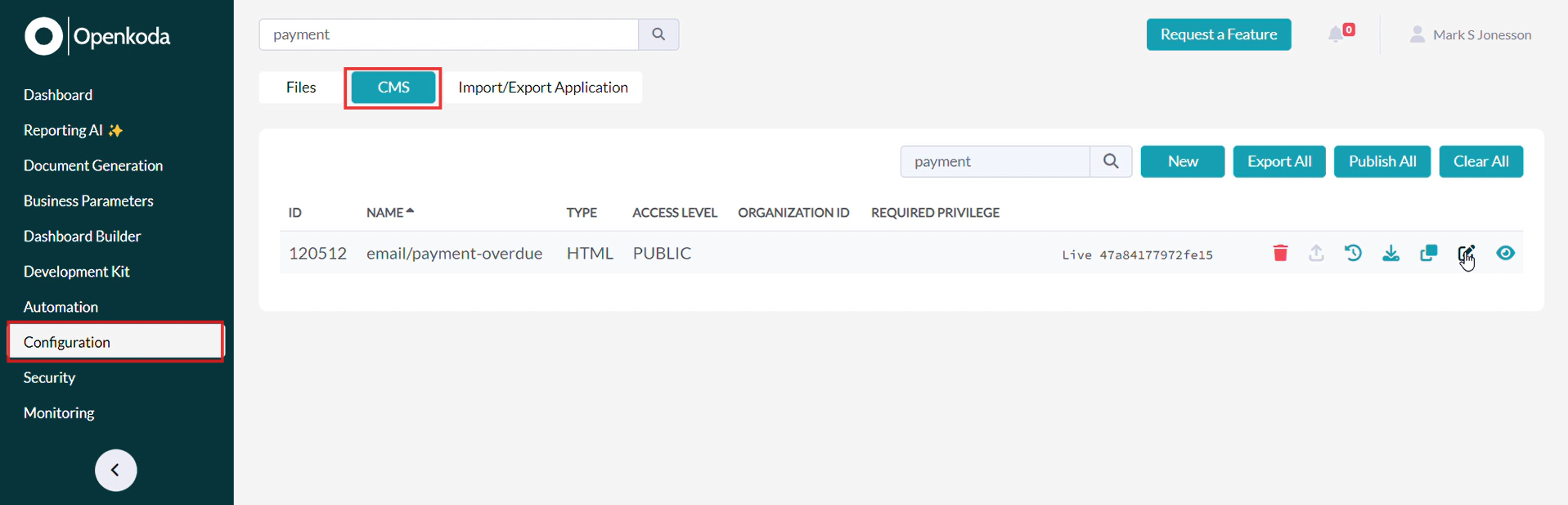Screen dimensions: 1568x505
Task: Open the Mark S Jonesson user menu
Action: point(1471,34)
